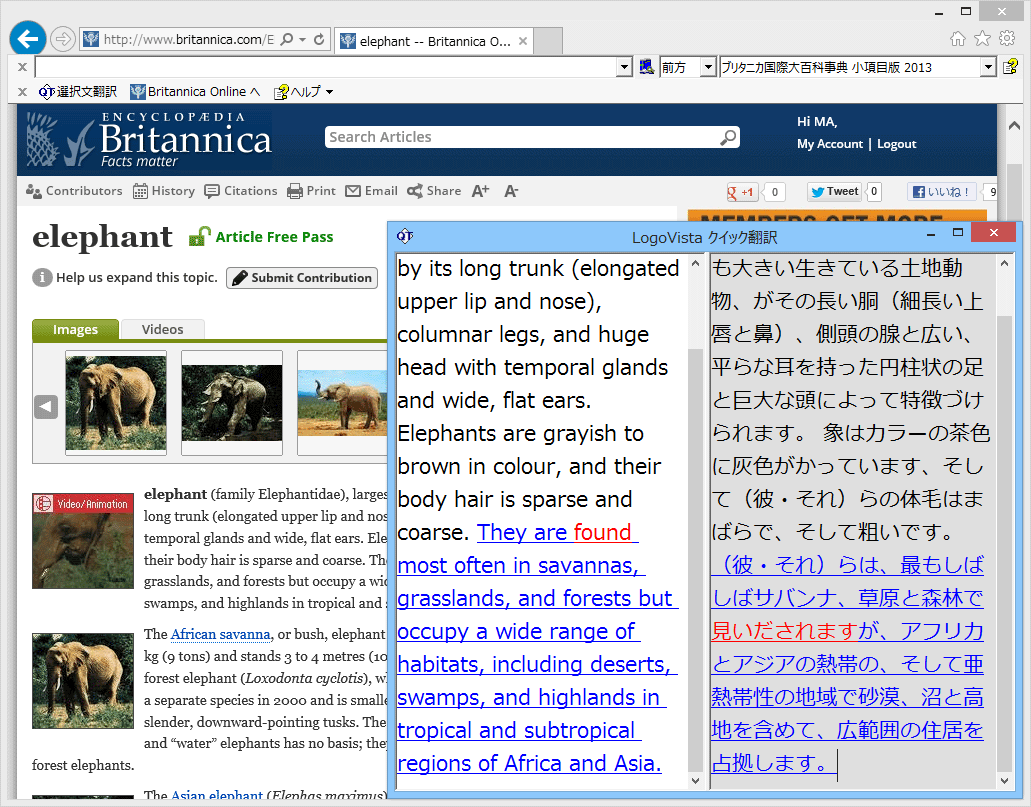This screenshot has width=1031, height=807.
Task: Expand the ブリタニカ国際大百科事典 dictionary dropdown
Action: [988, 67]
